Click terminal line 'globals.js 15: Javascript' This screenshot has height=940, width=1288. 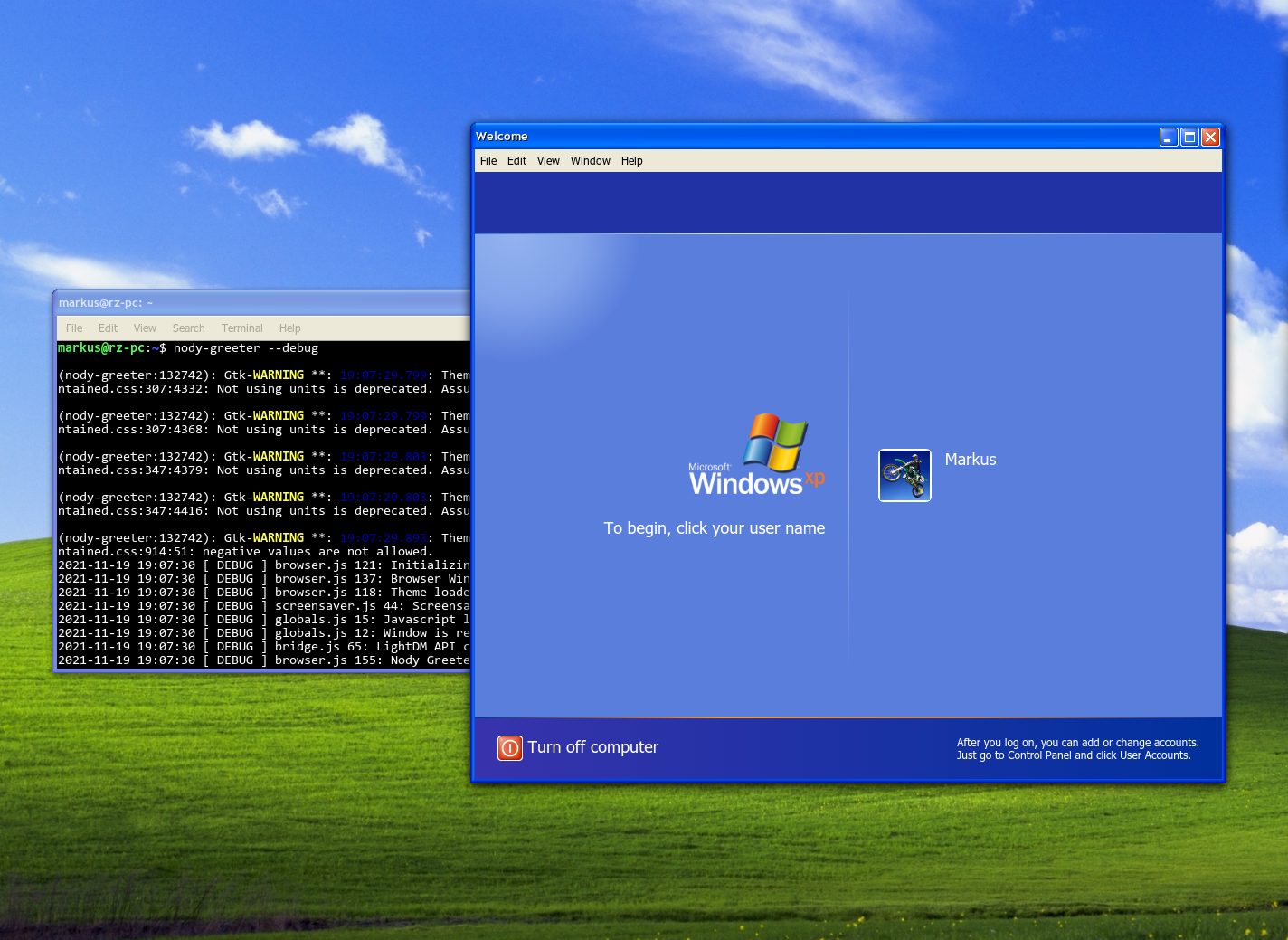(x=264, y=620)
